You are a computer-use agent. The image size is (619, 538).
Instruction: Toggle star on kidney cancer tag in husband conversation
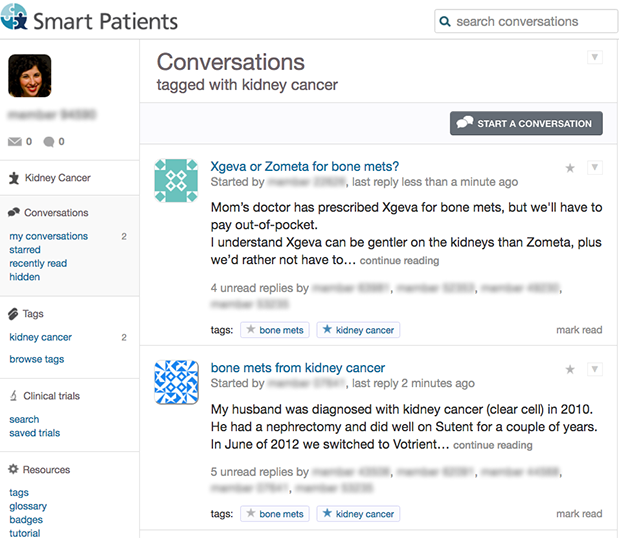click(x=327, y=513)
